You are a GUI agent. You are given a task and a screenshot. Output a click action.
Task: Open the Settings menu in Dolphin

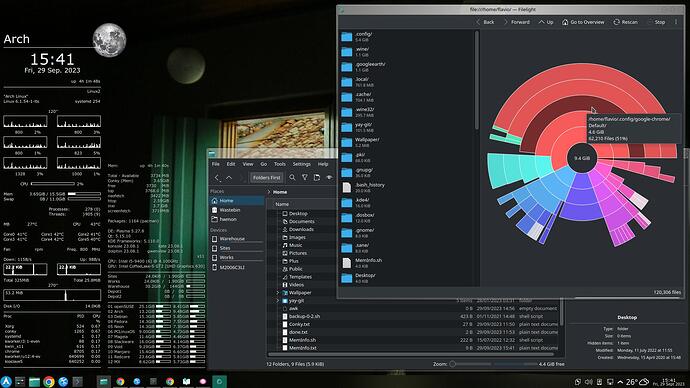tap(301, 164)
